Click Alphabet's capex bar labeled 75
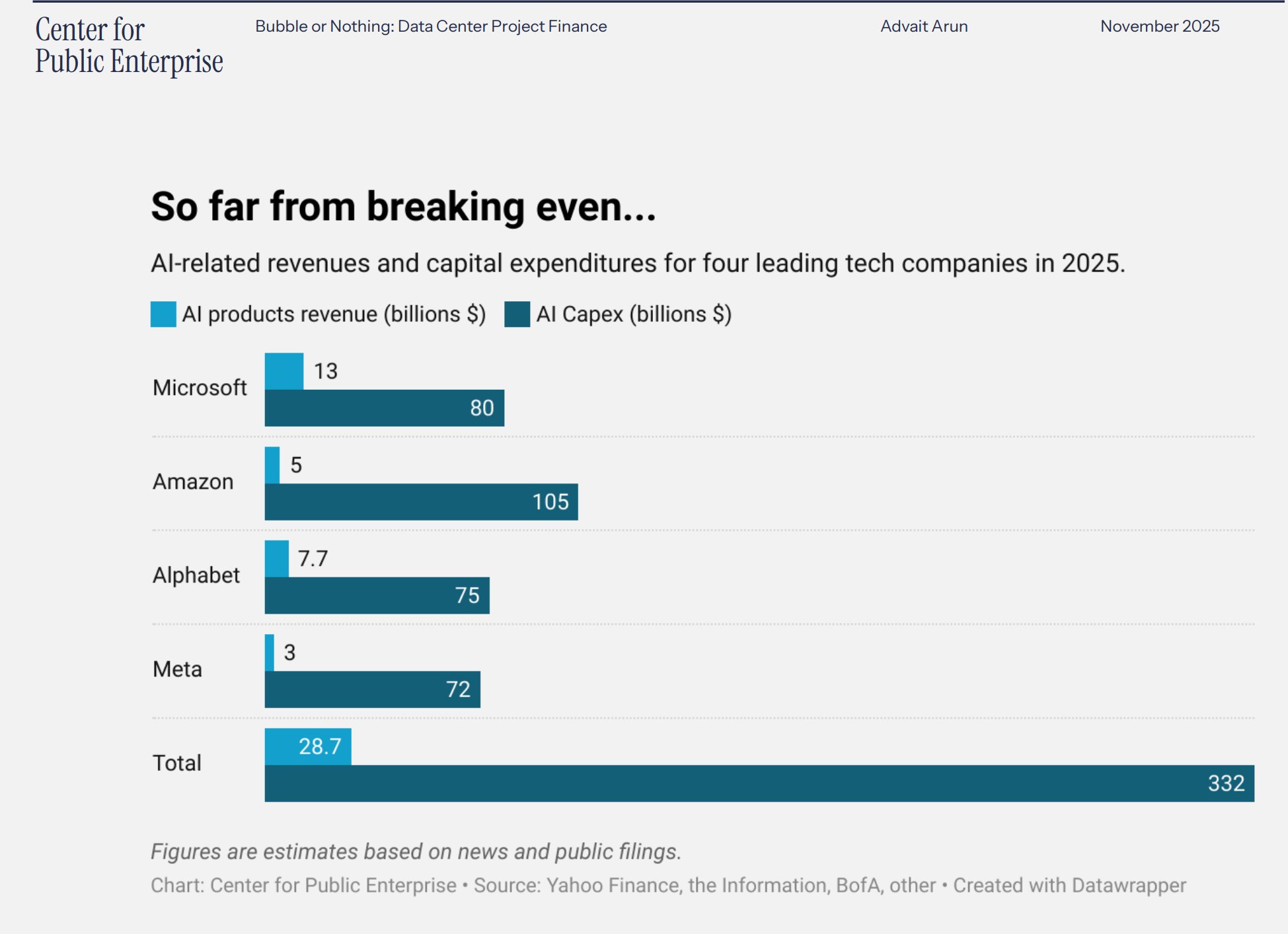Screen dimensions: 1288x934 tap(377, 596)
